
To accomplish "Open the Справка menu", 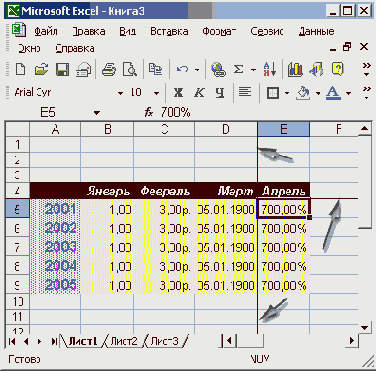I will point(75,49).
